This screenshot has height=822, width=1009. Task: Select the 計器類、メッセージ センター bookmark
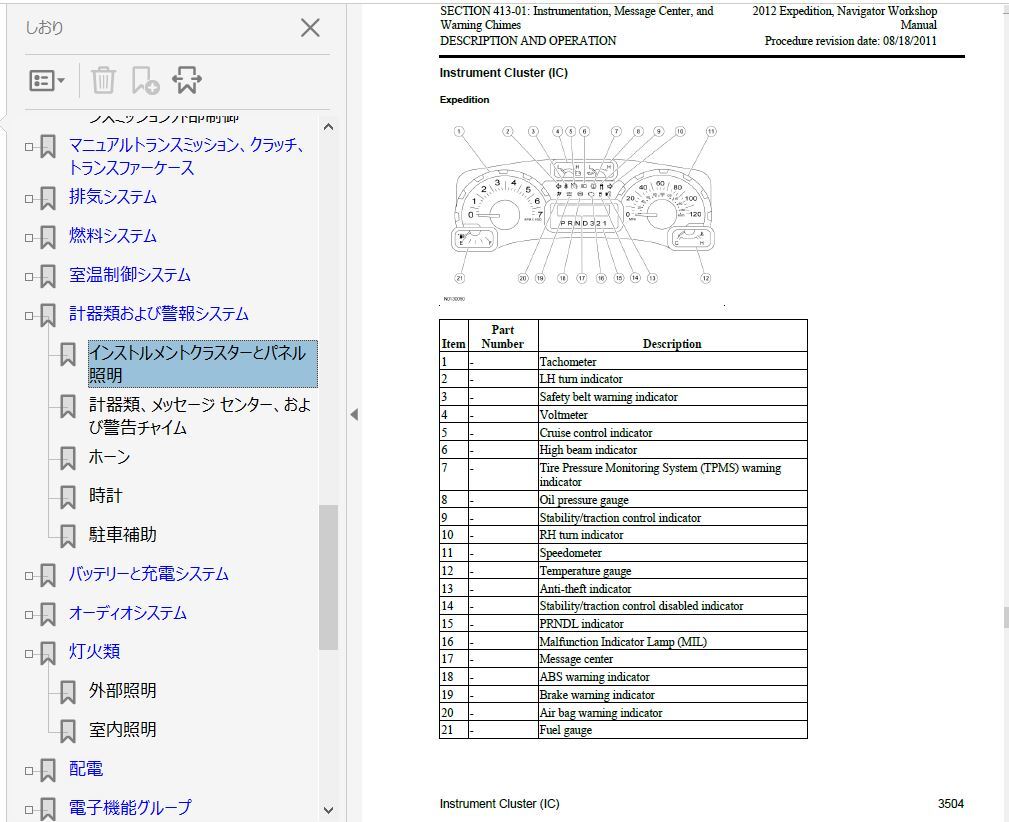[200, 416]
